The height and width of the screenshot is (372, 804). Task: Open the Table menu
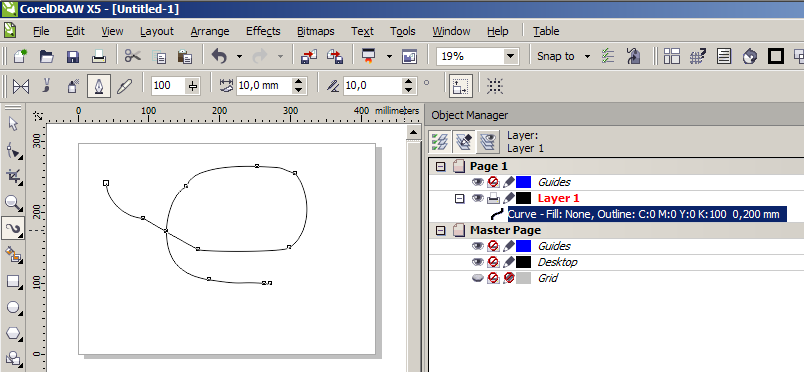546,31
